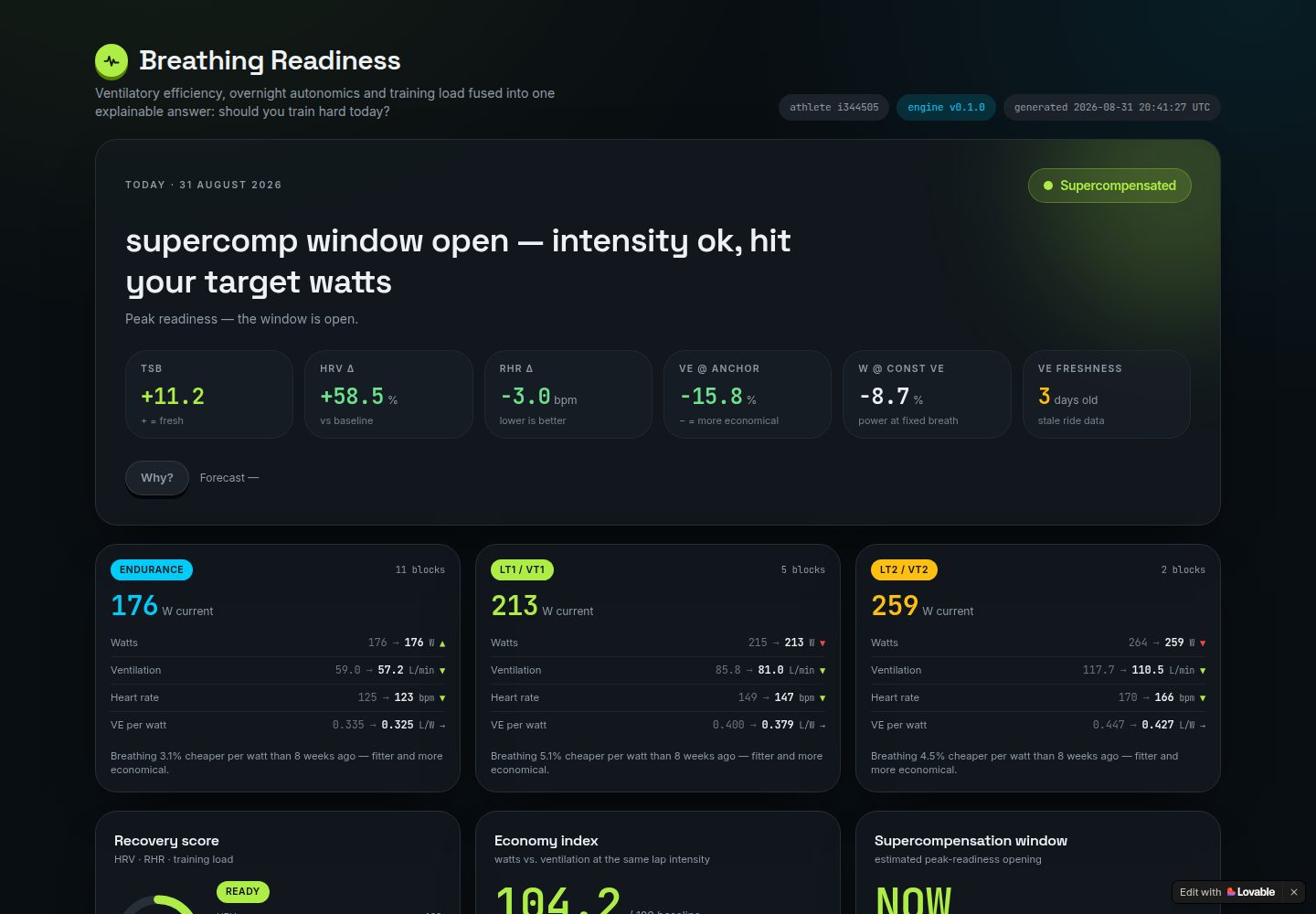Click the LT1 Ventilation down-arrow trend icon

point(822,671)
